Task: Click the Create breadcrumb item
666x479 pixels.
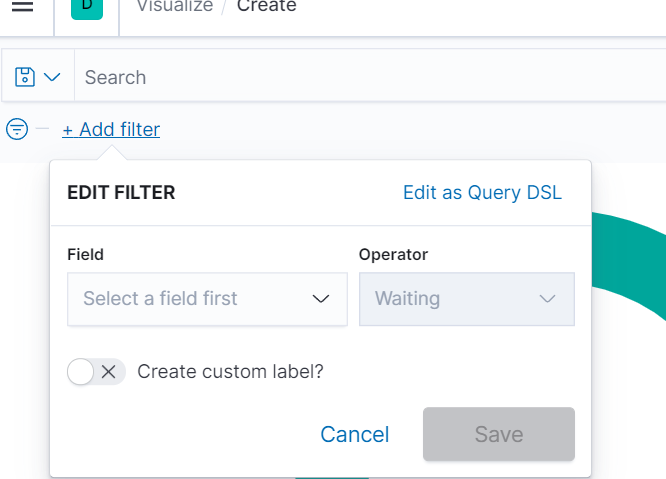Action: pyautogui.click(x=266, y=7)
